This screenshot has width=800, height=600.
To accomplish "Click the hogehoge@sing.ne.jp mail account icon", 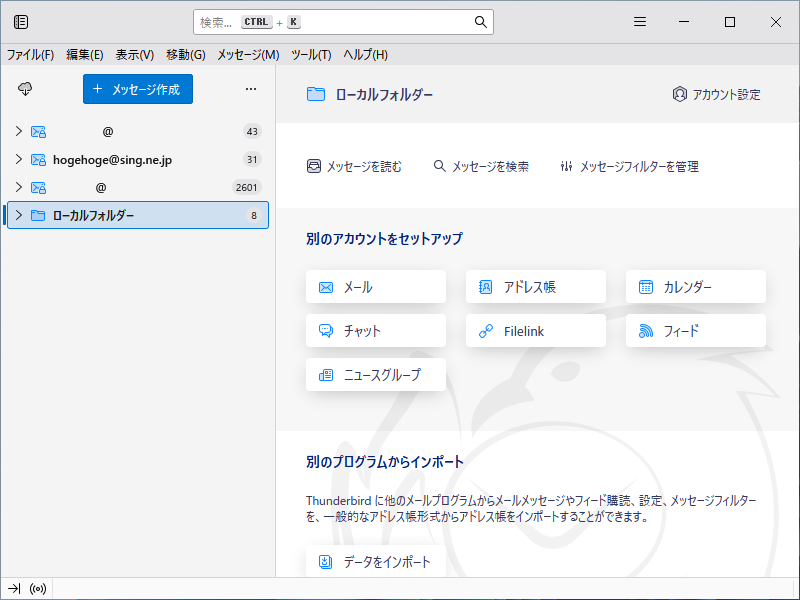I will 38,160.
